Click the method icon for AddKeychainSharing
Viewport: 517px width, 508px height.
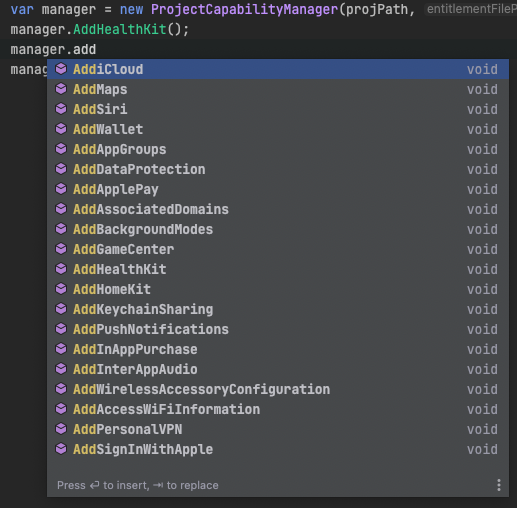(61, 309)
